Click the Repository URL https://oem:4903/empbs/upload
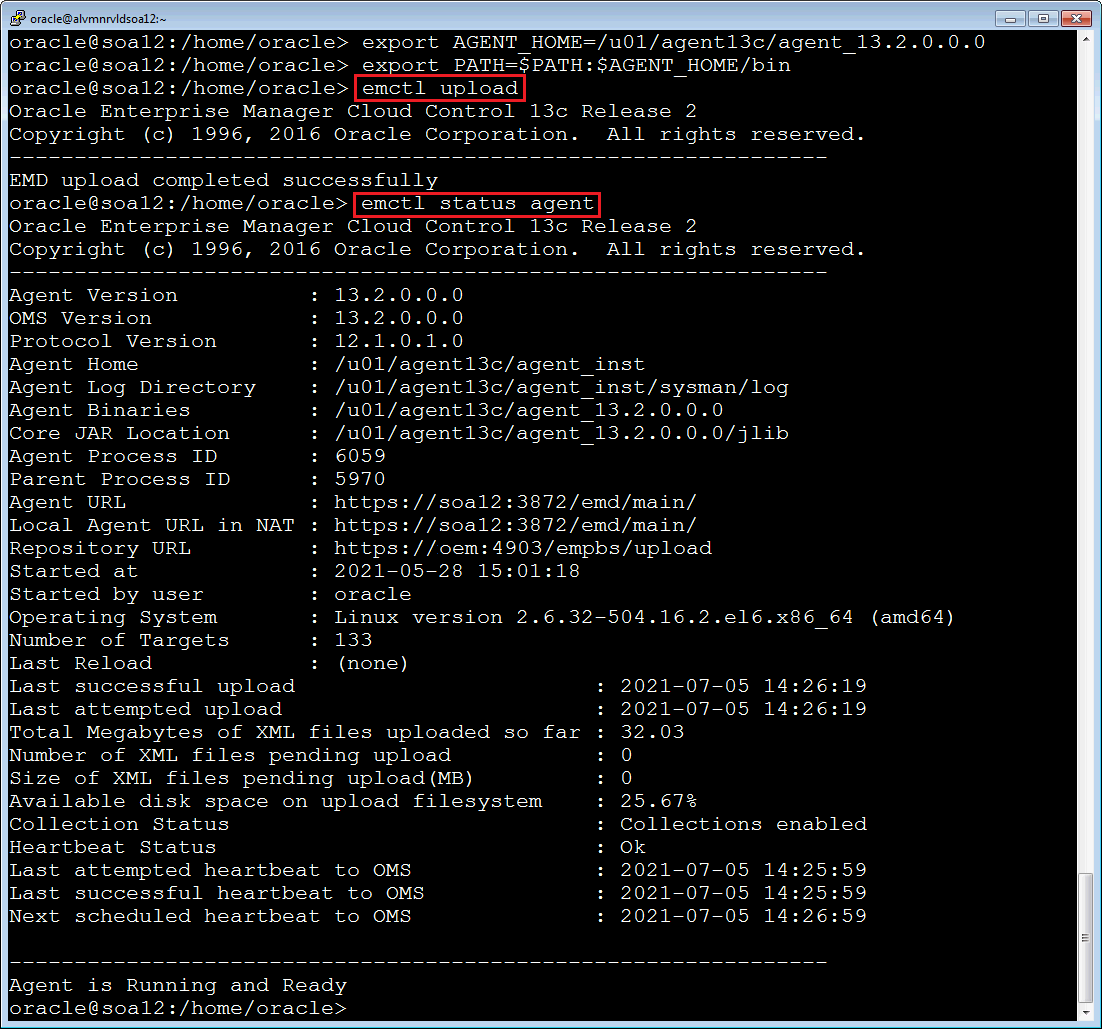The width and height of the screenshot is (1102, 1029). [x=522, y=548]
